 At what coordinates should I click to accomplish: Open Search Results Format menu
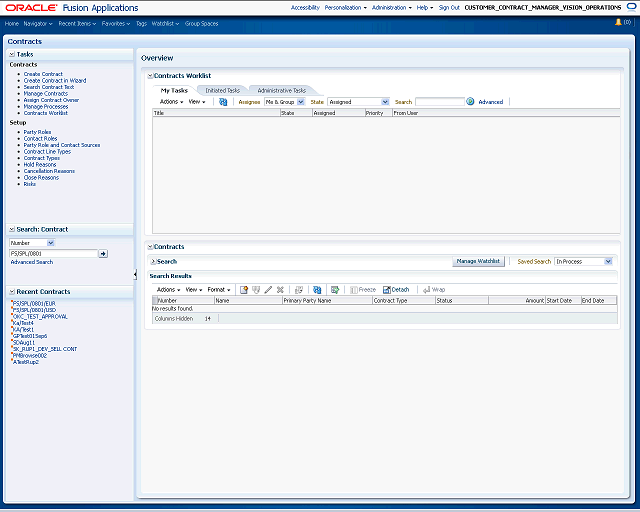tap(219, 290)
